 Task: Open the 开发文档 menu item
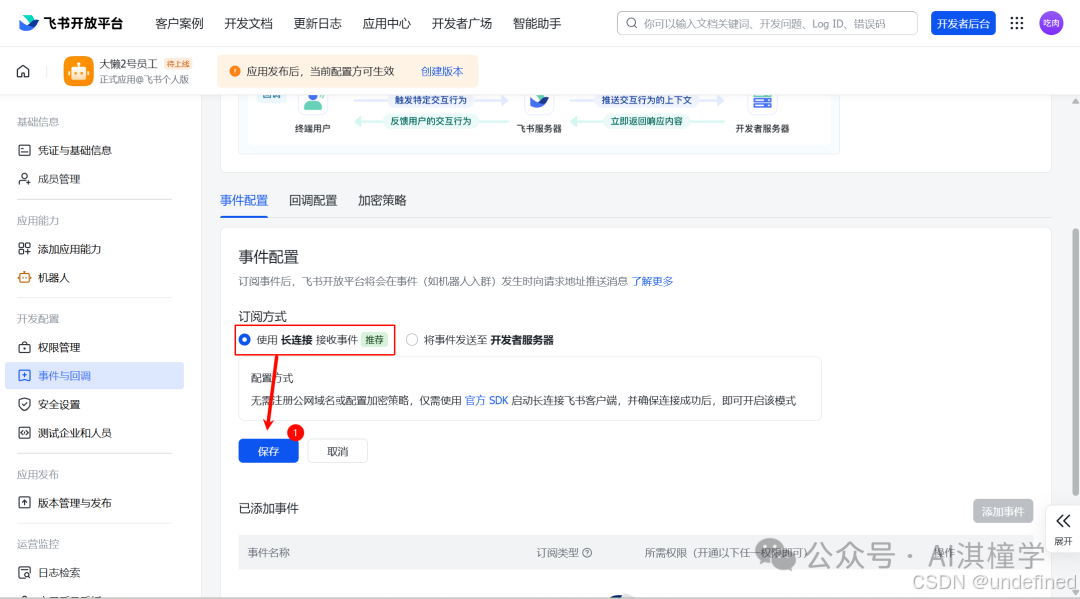[x=248, y=22]
